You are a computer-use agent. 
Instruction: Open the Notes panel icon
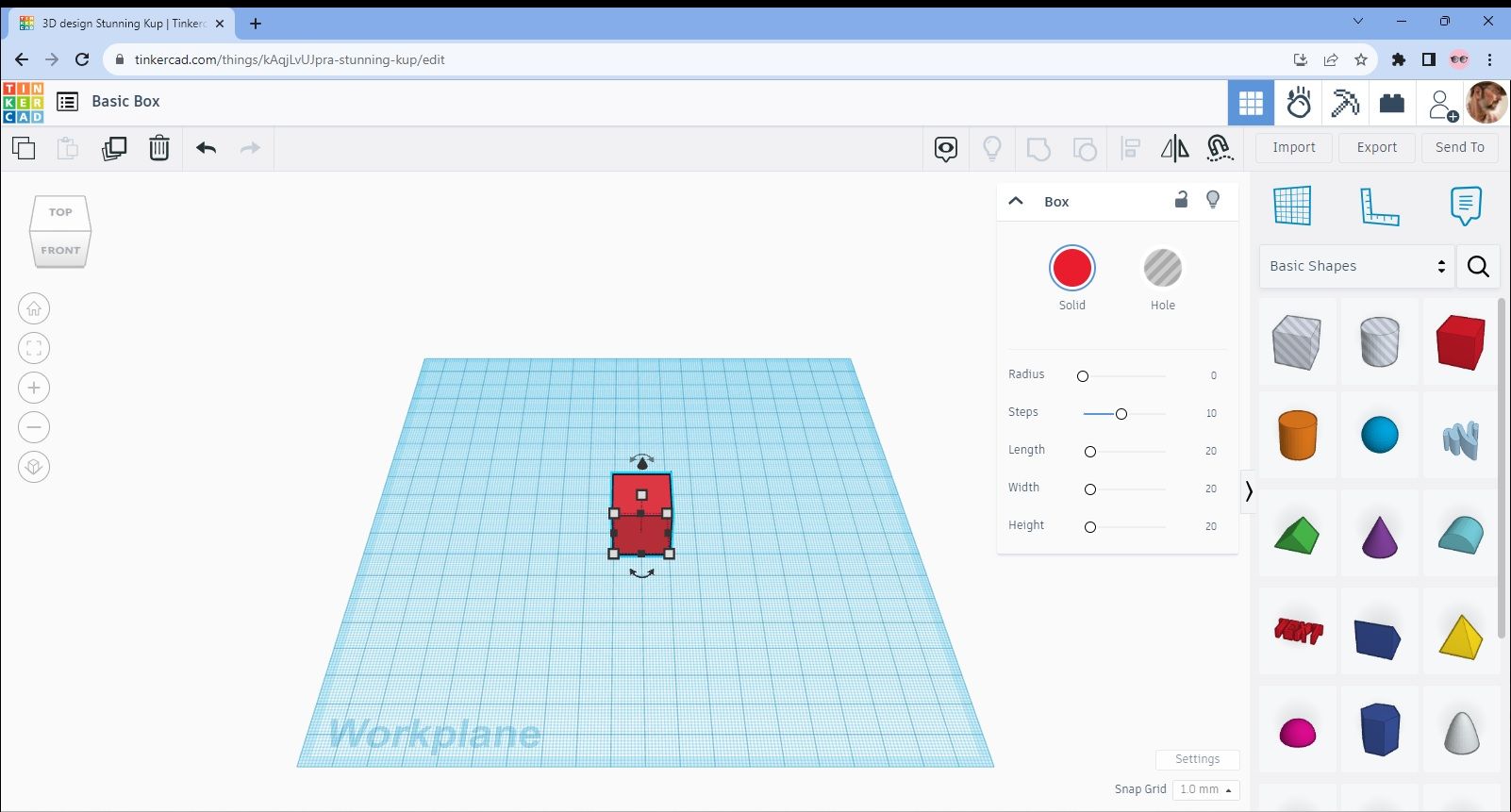1466,205
